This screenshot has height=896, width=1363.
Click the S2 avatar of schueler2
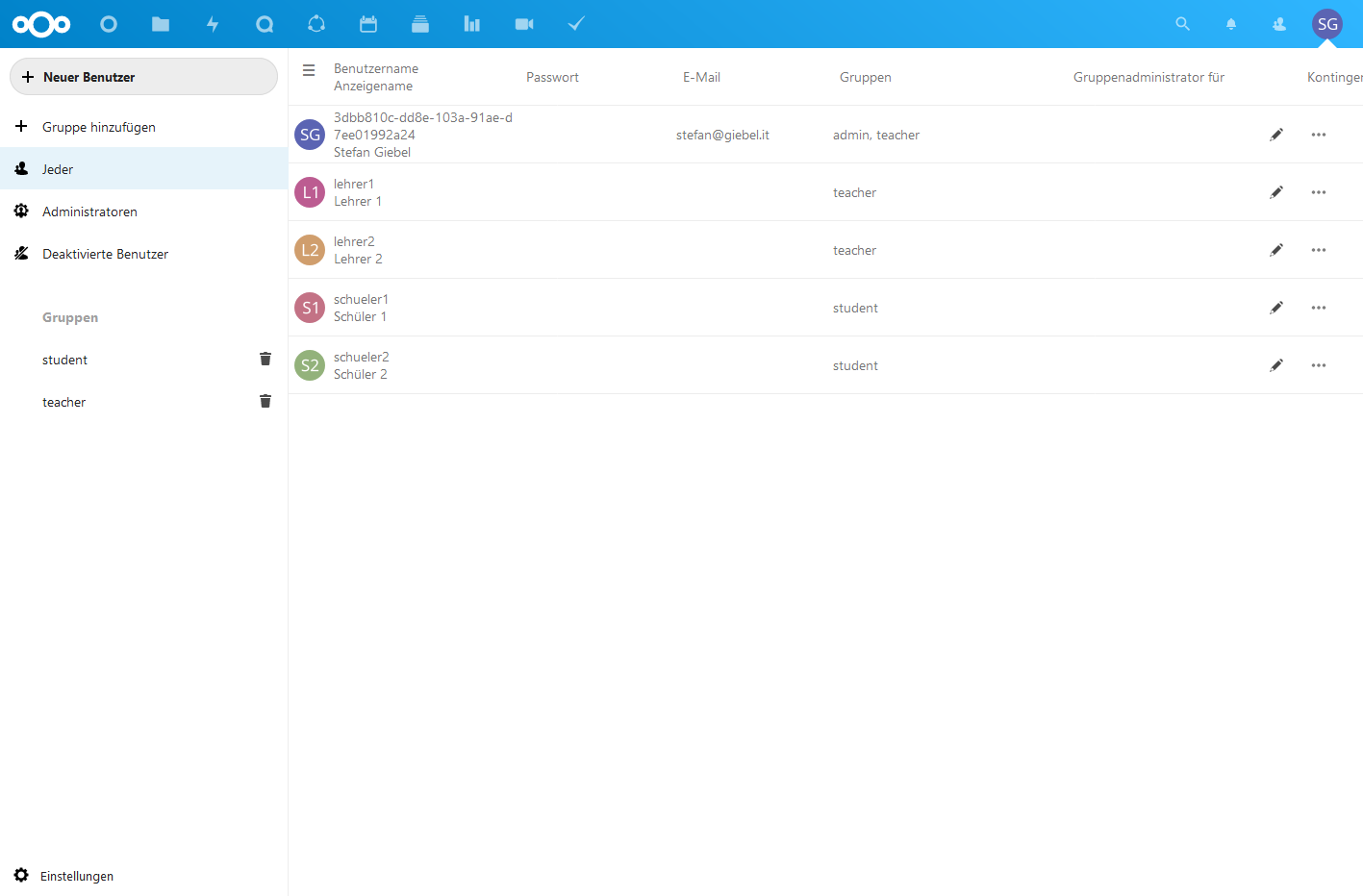pos(310,365)
